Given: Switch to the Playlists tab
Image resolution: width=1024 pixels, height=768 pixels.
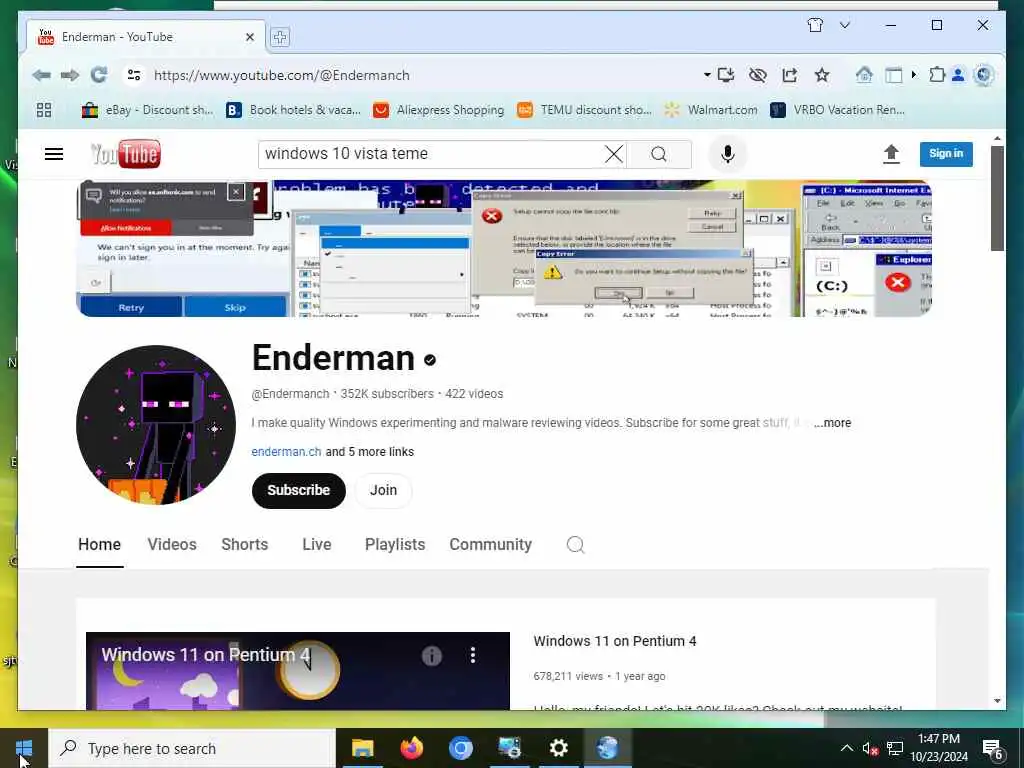Looking at the screenshot, I should tap(394, 545).
